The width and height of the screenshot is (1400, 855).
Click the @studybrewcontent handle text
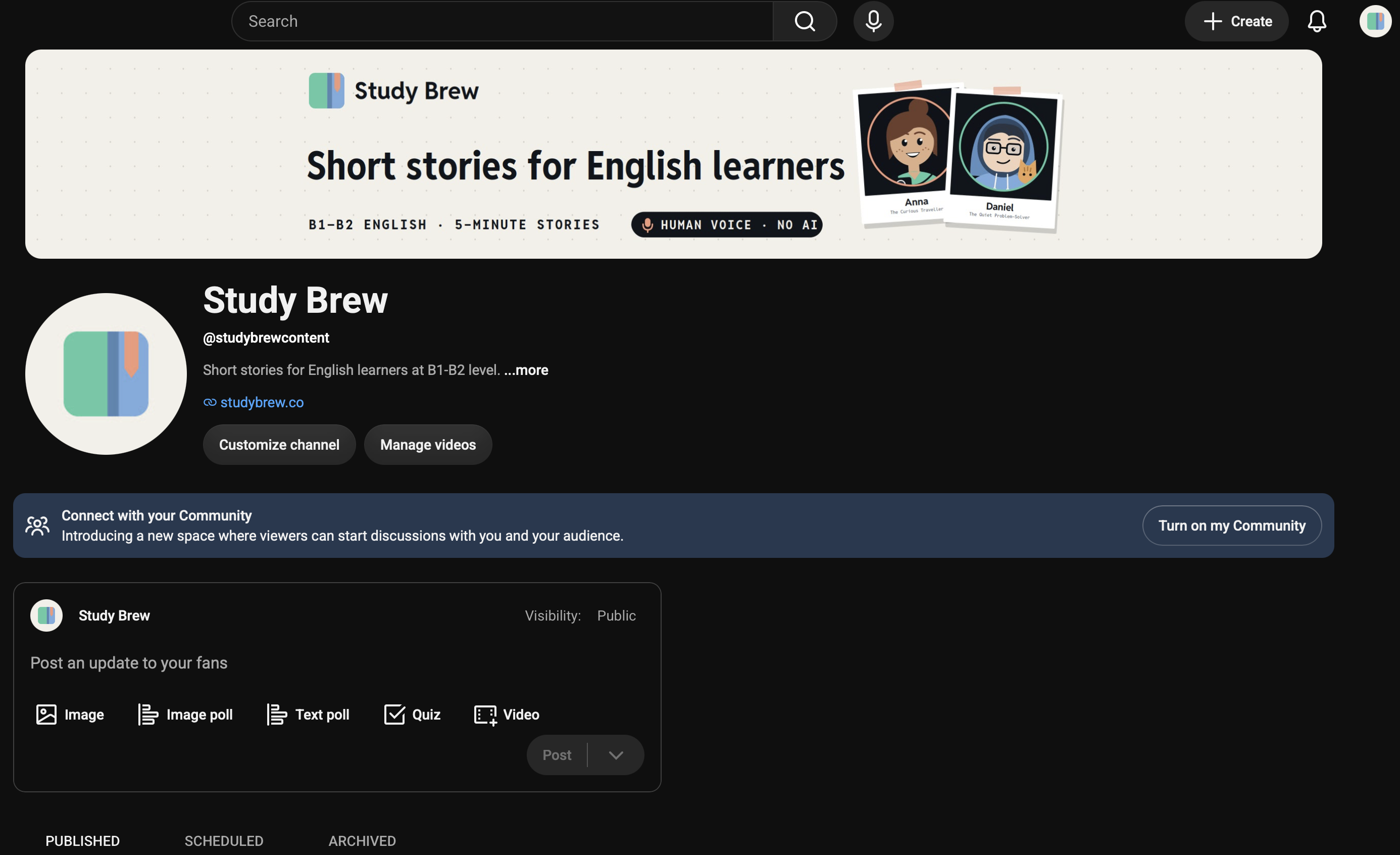coord(266,338)
